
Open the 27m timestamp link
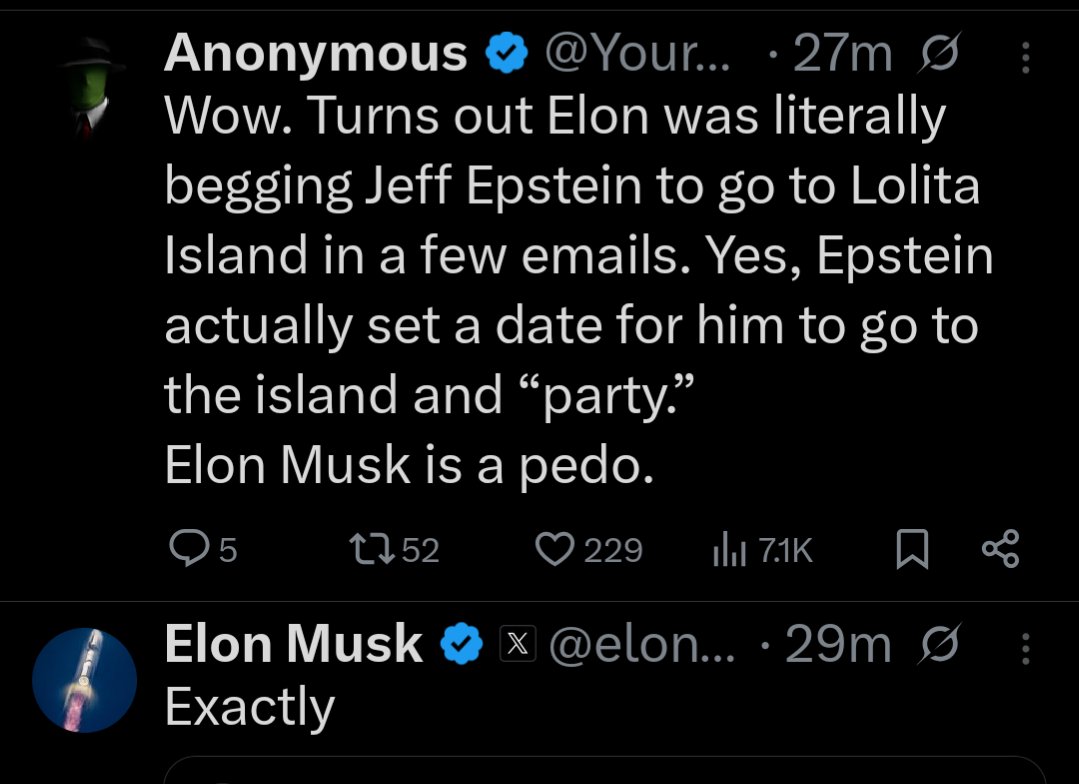point(841,55)
